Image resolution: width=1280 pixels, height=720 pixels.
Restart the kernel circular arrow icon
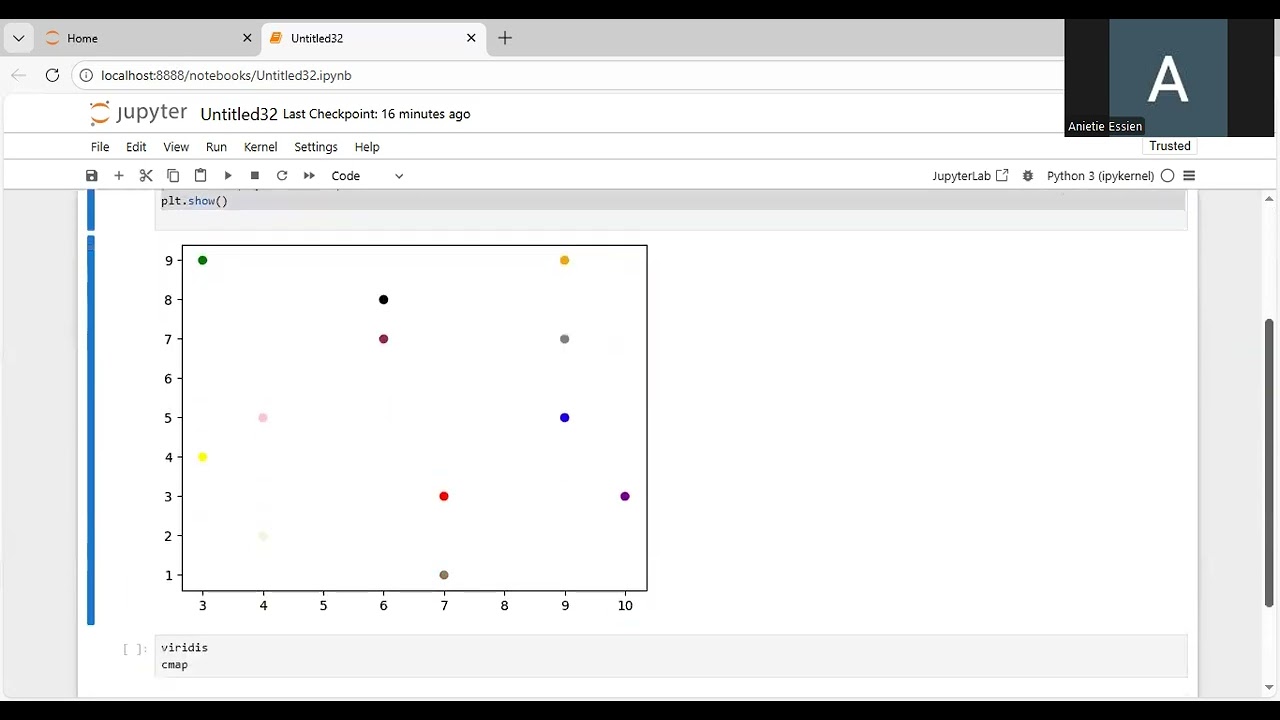[282, 176]
